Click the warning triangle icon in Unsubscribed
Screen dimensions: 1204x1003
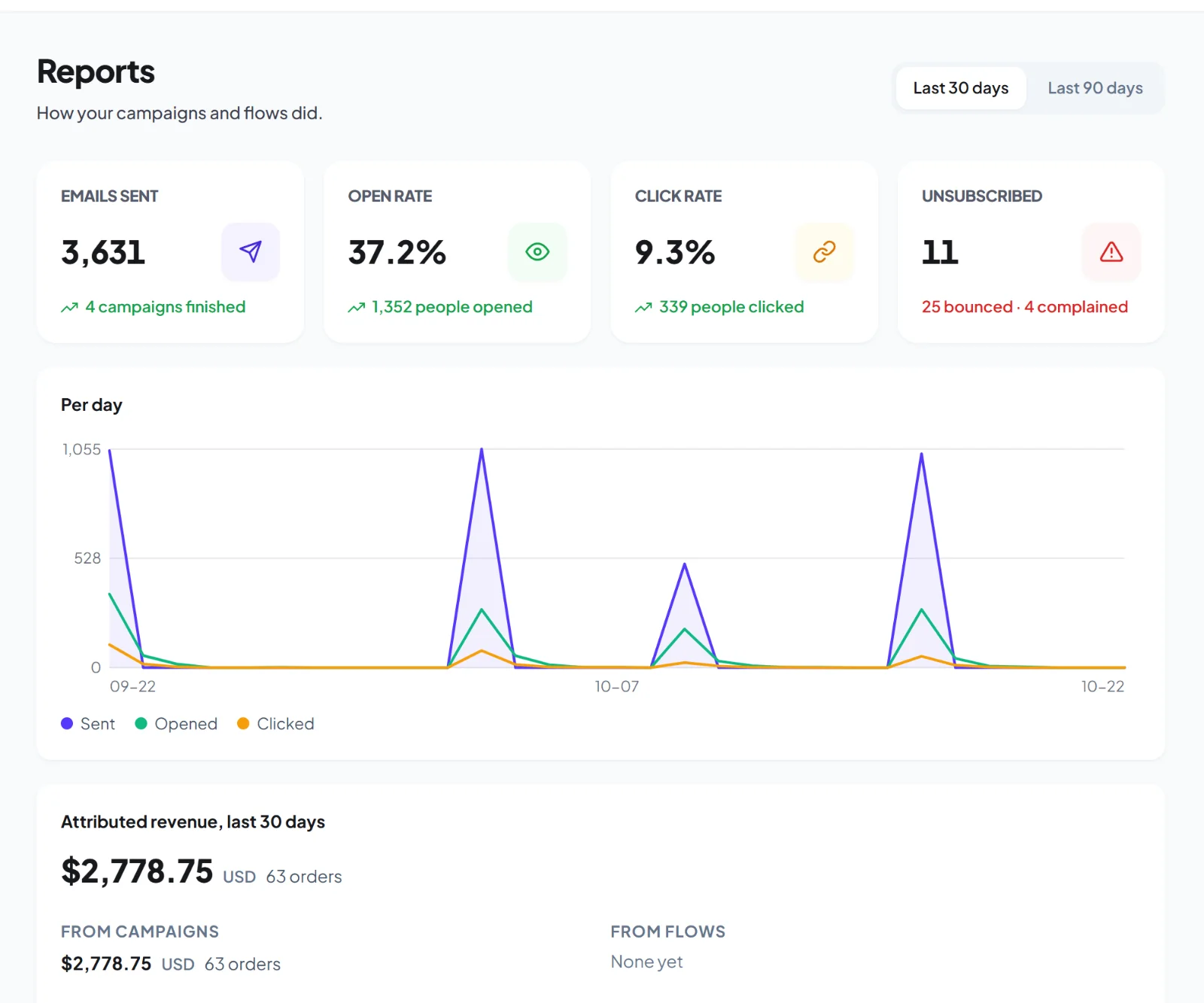(x=1111, y=251)
